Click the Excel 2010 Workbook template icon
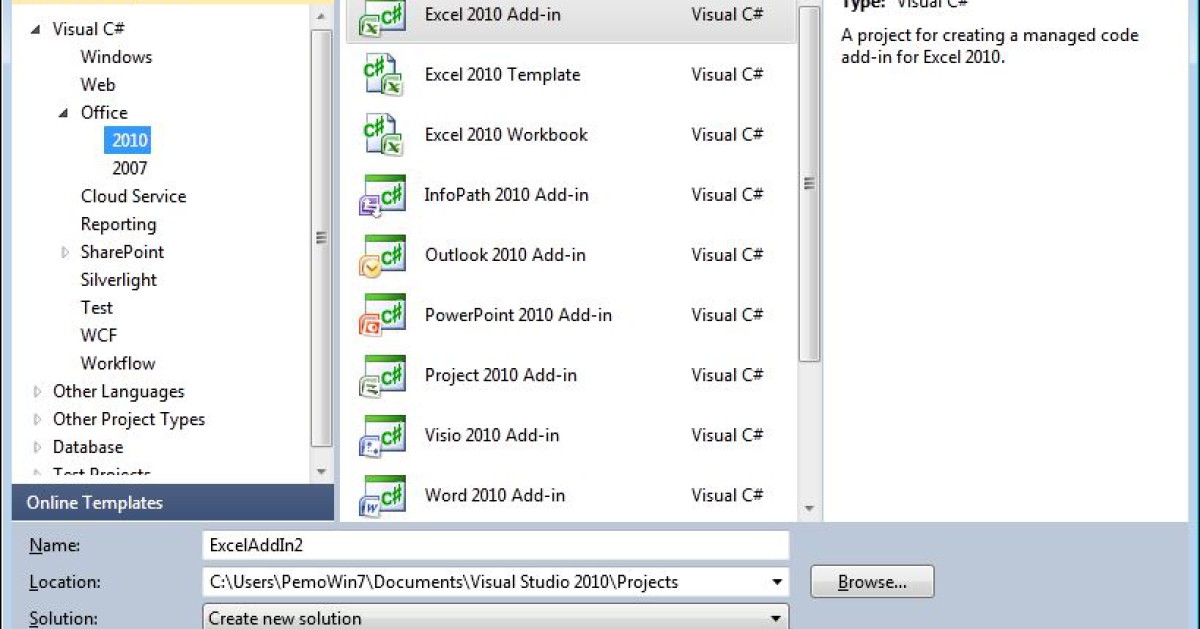The height and width of the screenshot is (629, 1200). point(381,134)
